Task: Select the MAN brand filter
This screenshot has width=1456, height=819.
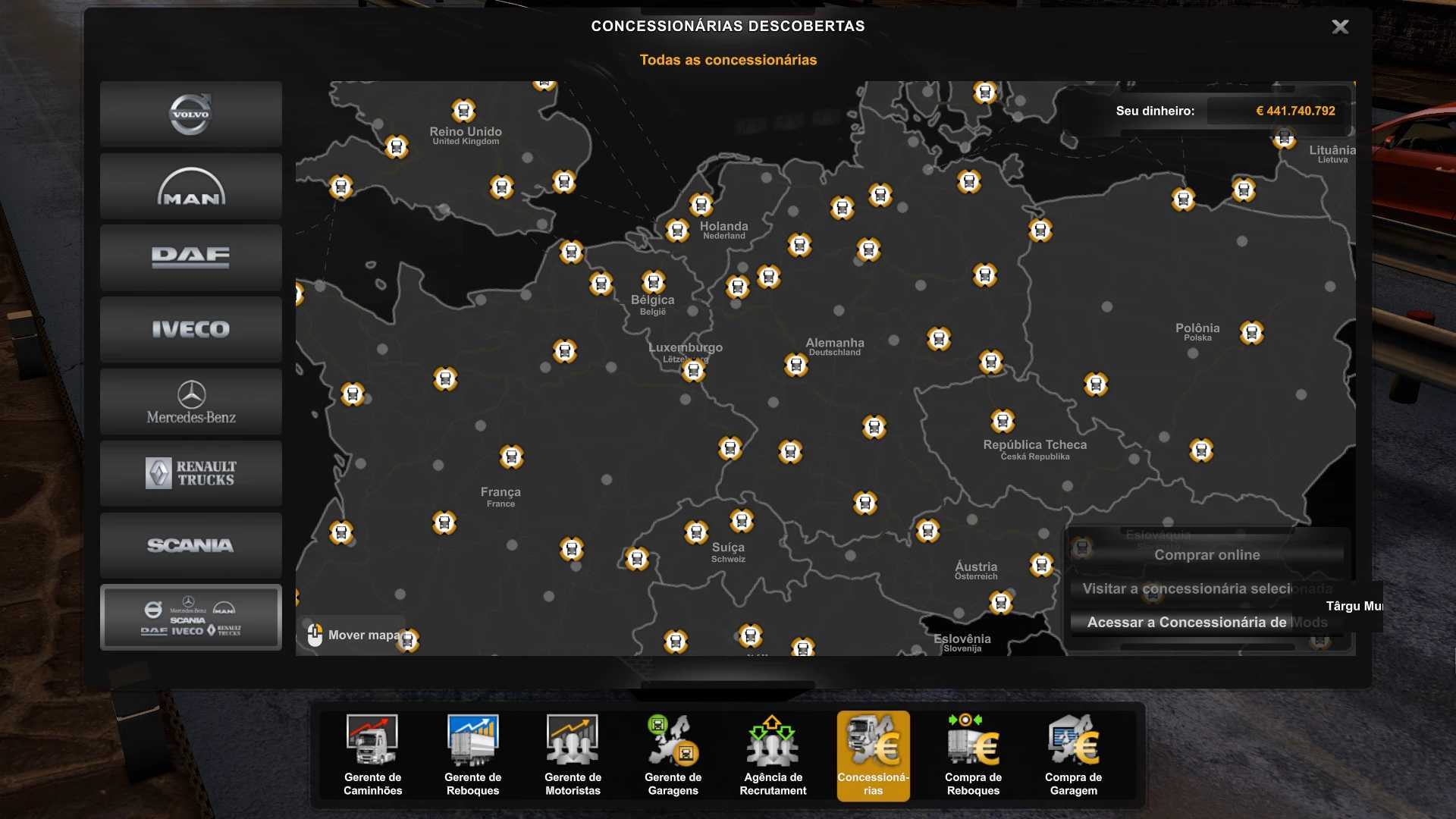Action: click(190, 187)
